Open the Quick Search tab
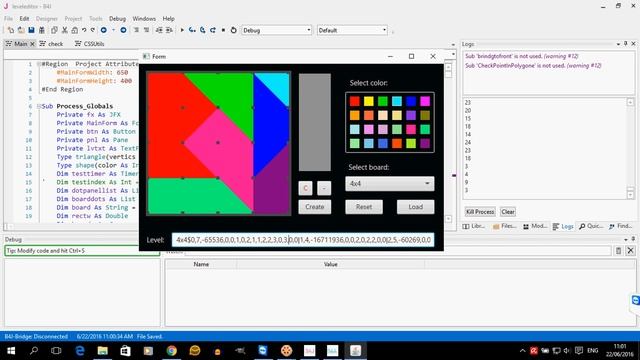 point(591,226)
